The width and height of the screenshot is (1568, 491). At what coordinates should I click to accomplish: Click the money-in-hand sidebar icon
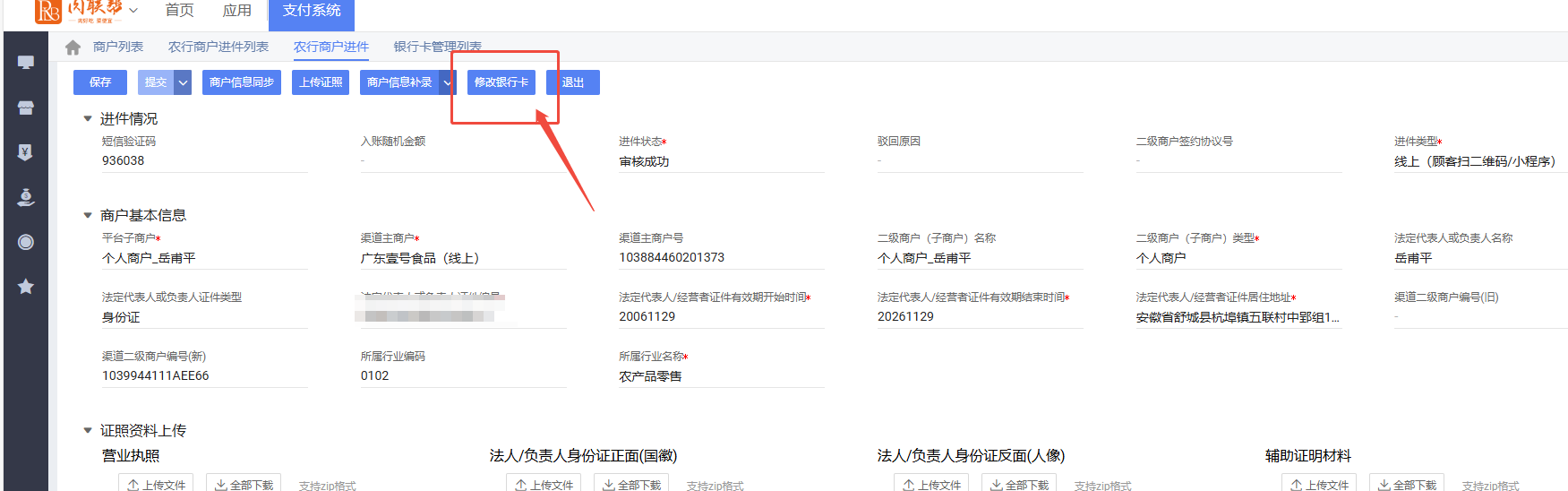coord(26,197)
